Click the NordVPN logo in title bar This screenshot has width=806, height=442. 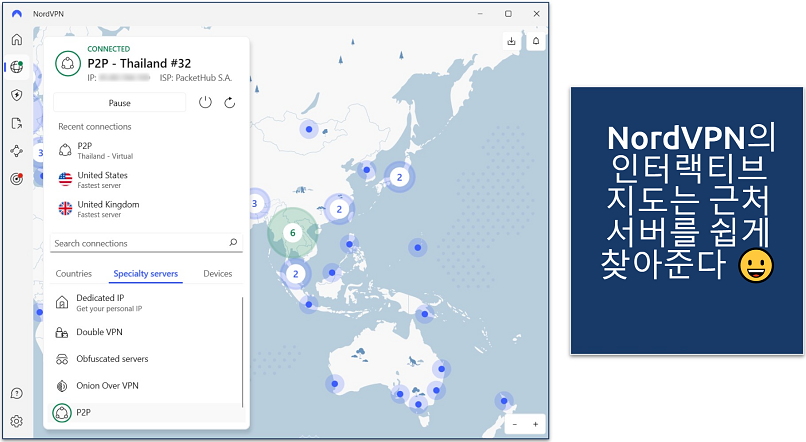[x=17, y=14]
